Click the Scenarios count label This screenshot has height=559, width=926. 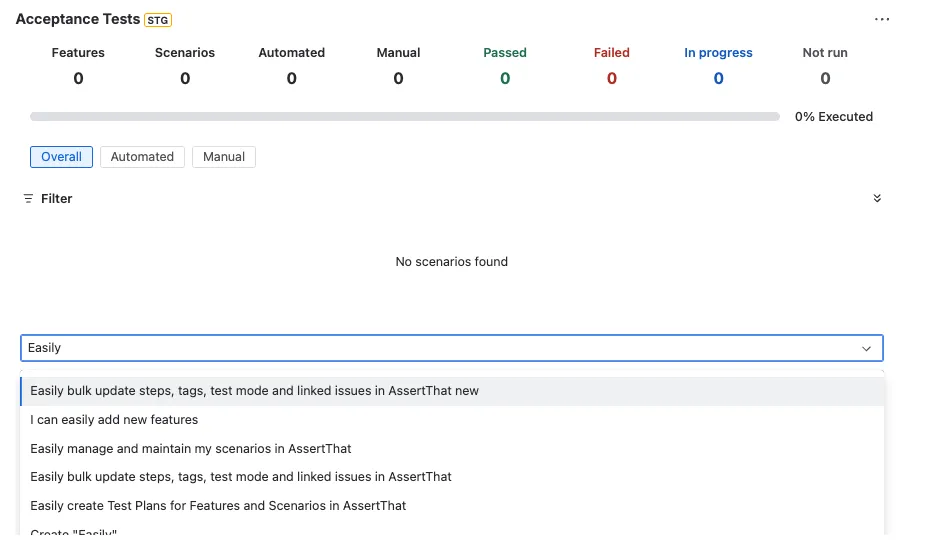click(x=185, y=53)
